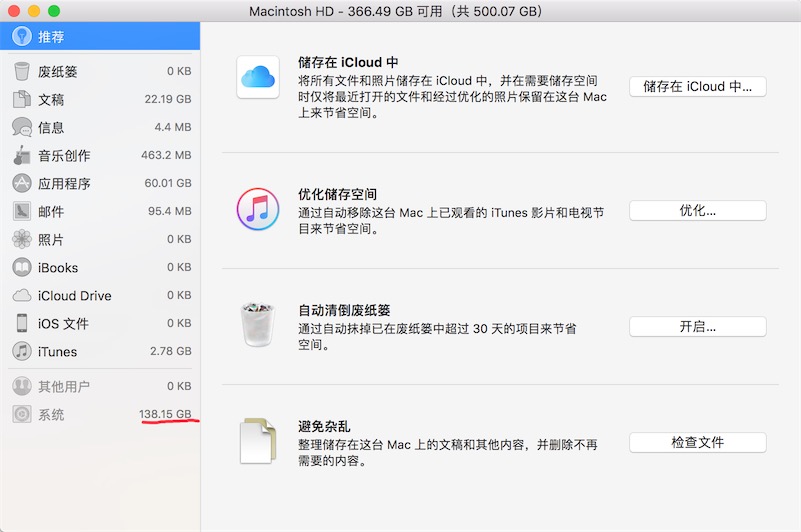Click the 废纸篓 trash icon in sidebar

[22, 71]
